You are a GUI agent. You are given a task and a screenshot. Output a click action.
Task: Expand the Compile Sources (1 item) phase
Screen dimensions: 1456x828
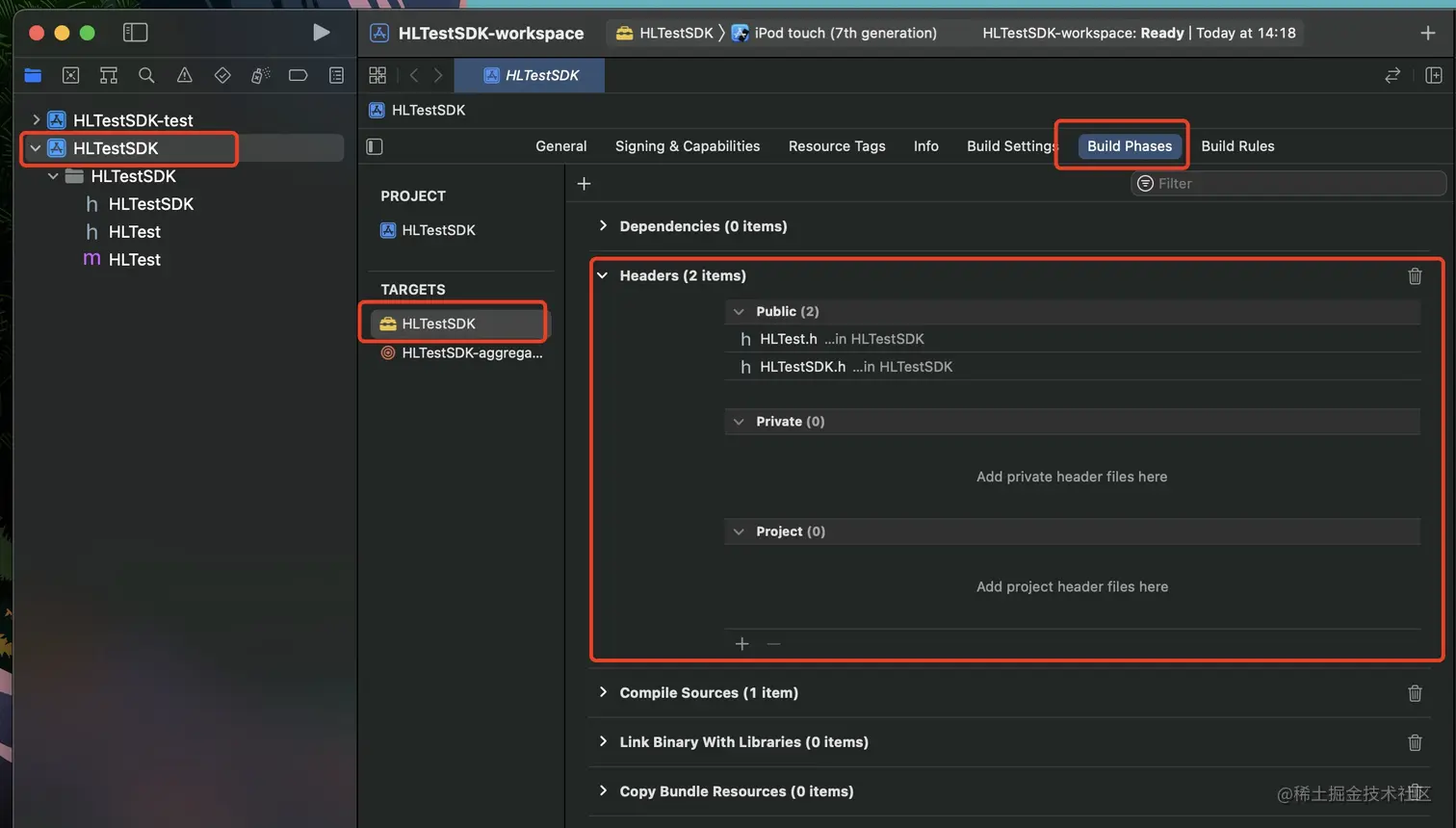click(603, 692)
